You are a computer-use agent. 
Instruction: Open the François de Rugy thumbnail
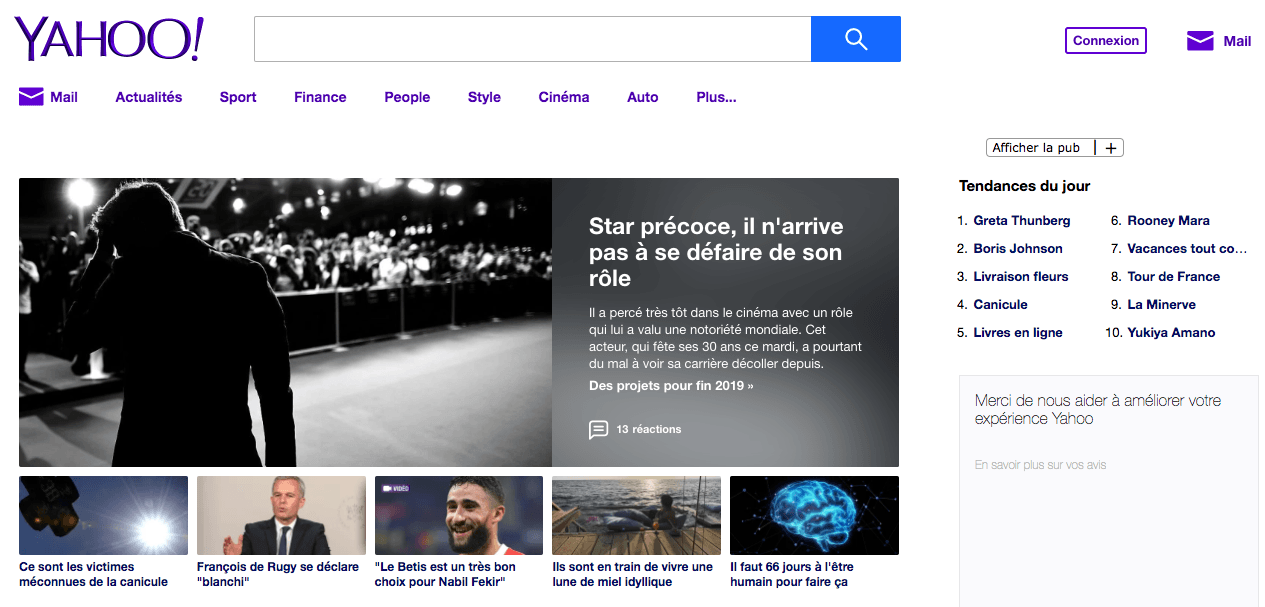pyautogui.click(x=281, y=515)
